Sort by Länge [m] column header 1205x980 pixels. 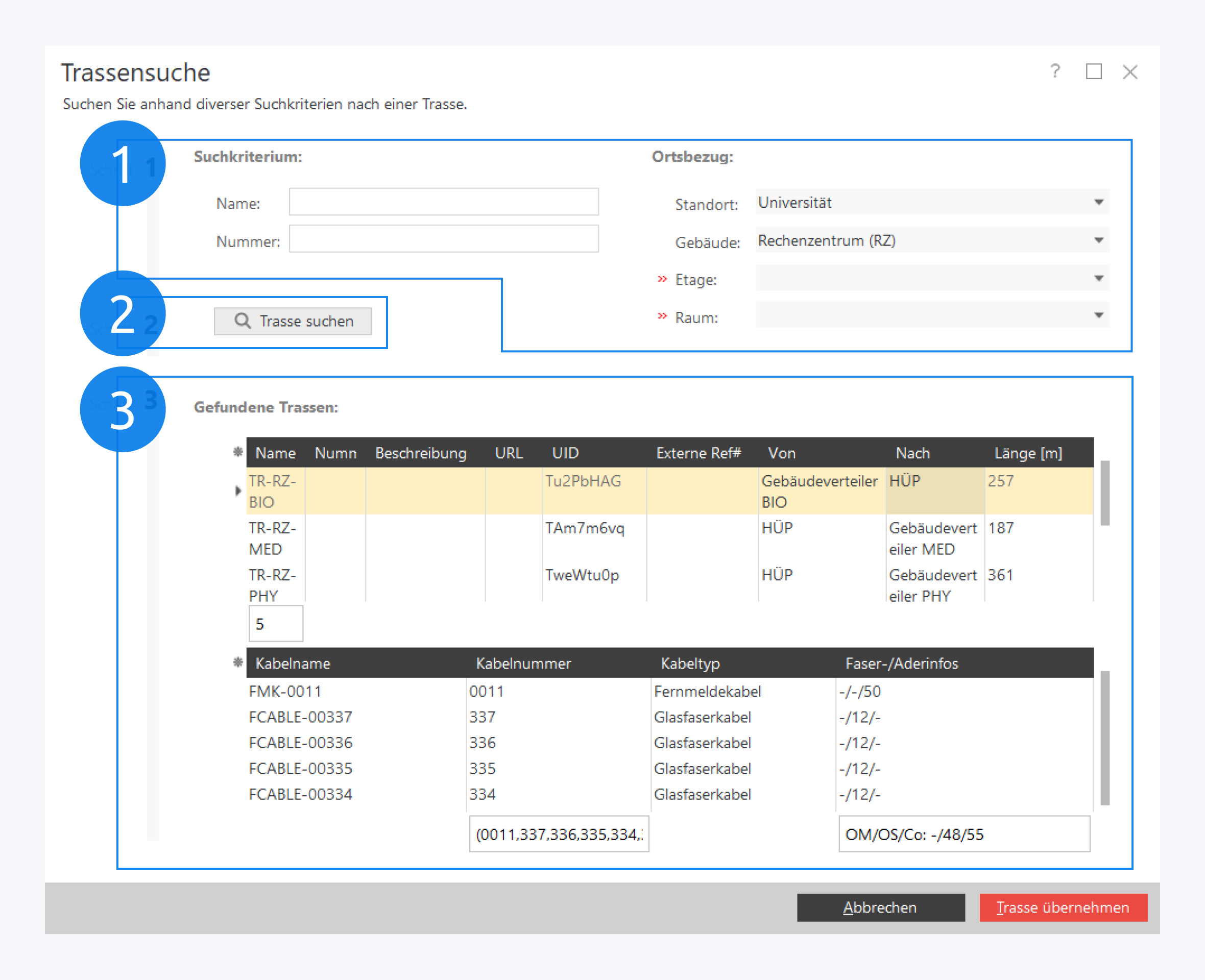pyautogui.click(x=1028, y=453)
